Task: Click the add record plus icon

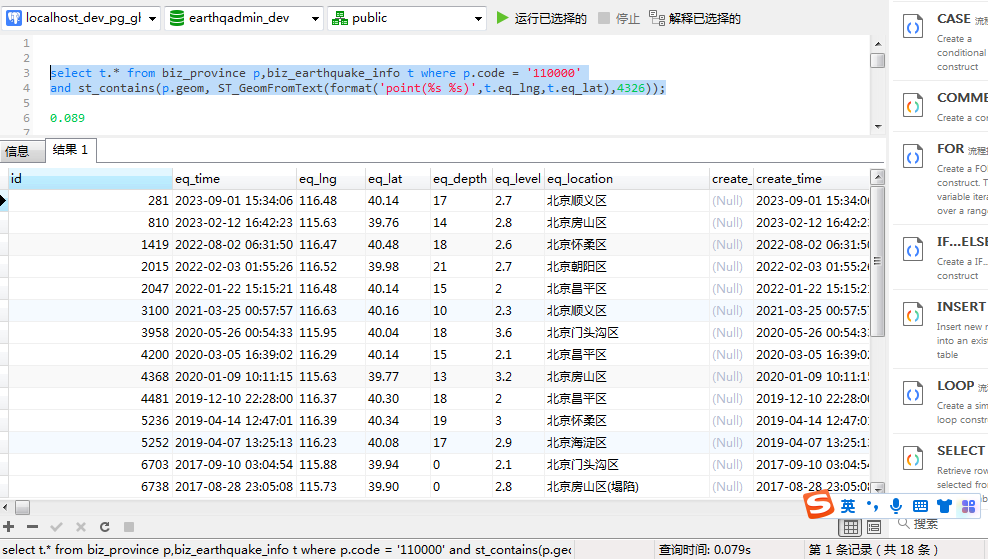Action: pyautogui.click(x=9, y=527)
